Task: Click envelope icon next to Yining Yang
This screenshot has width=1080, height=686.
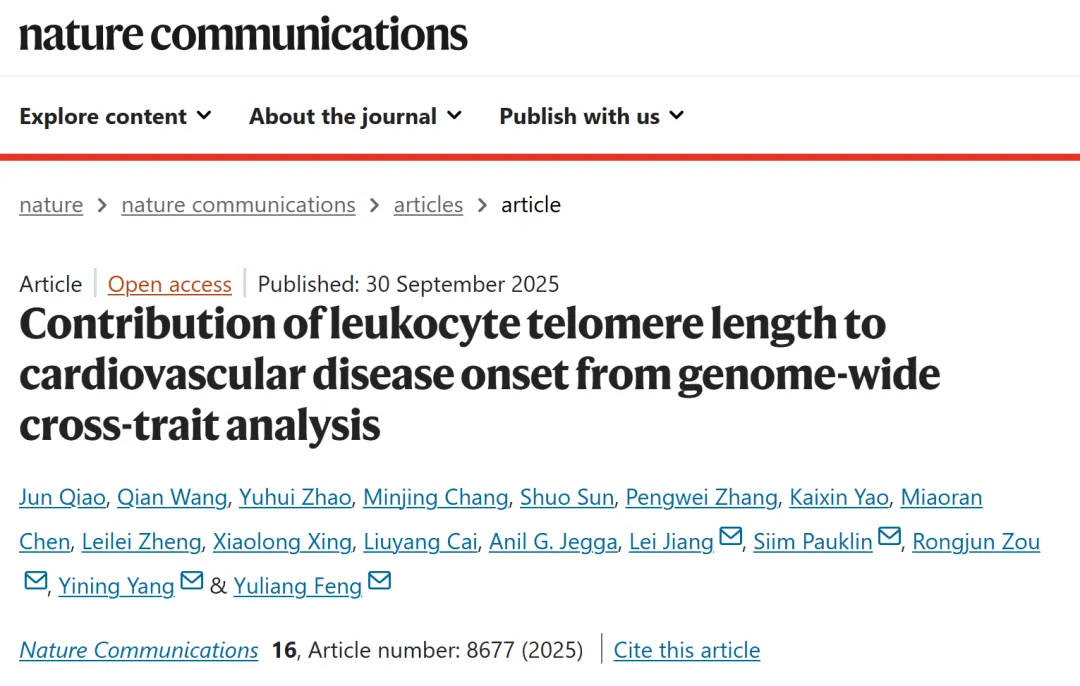Action: click(x=192, y=581)
